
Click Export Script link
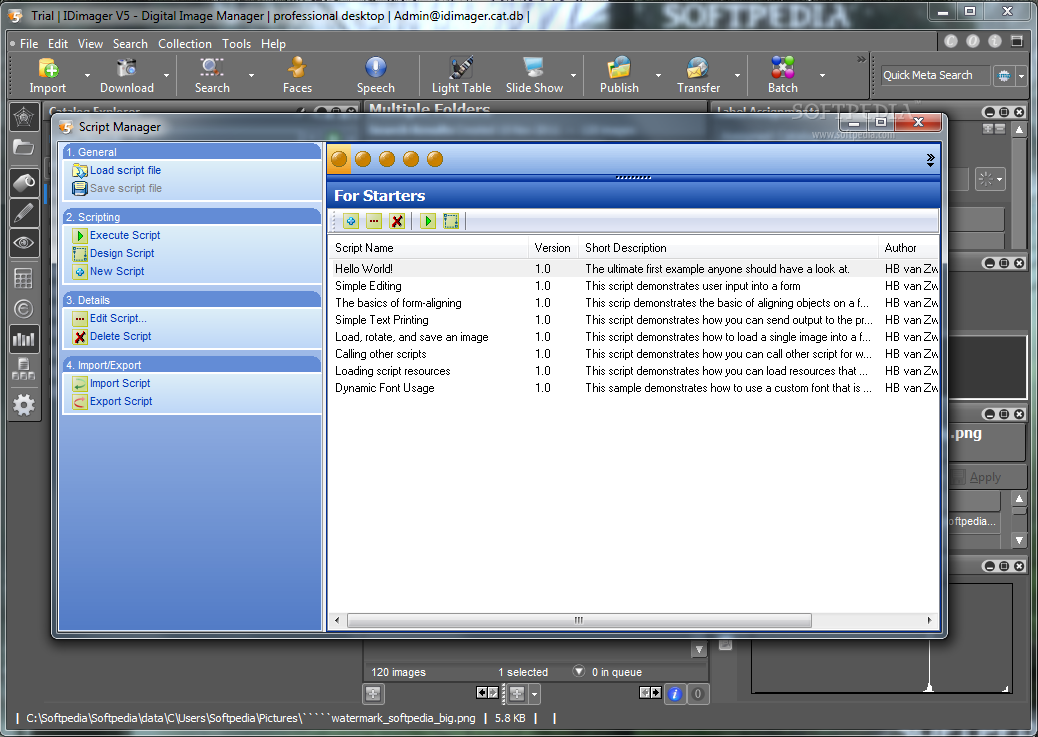click(x=121, y=401)
